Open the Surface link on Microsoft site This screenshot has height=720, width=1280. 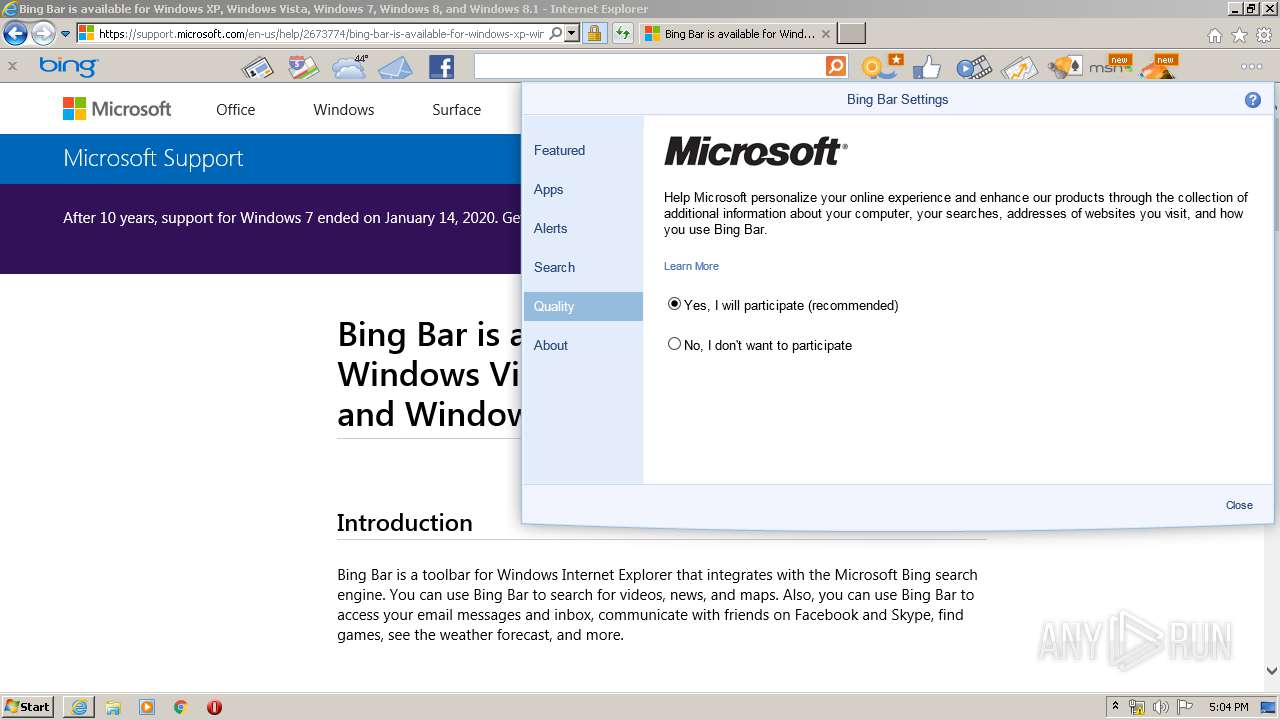coord(456,110)
